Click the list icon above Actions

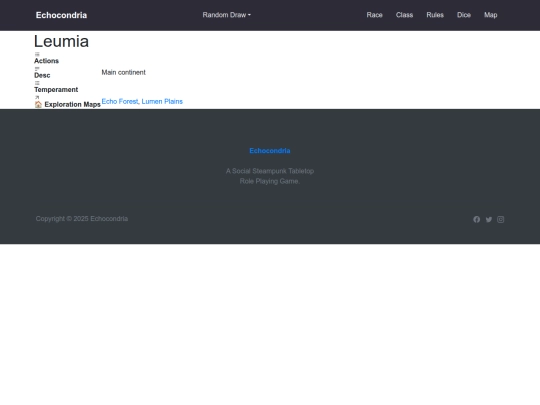37,54
